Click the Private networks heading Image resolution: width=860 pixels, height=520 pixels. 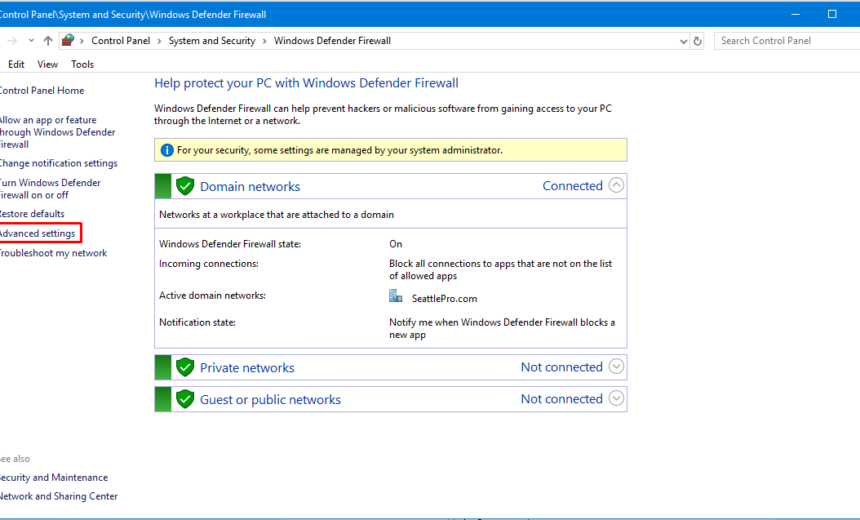point(247,368)
